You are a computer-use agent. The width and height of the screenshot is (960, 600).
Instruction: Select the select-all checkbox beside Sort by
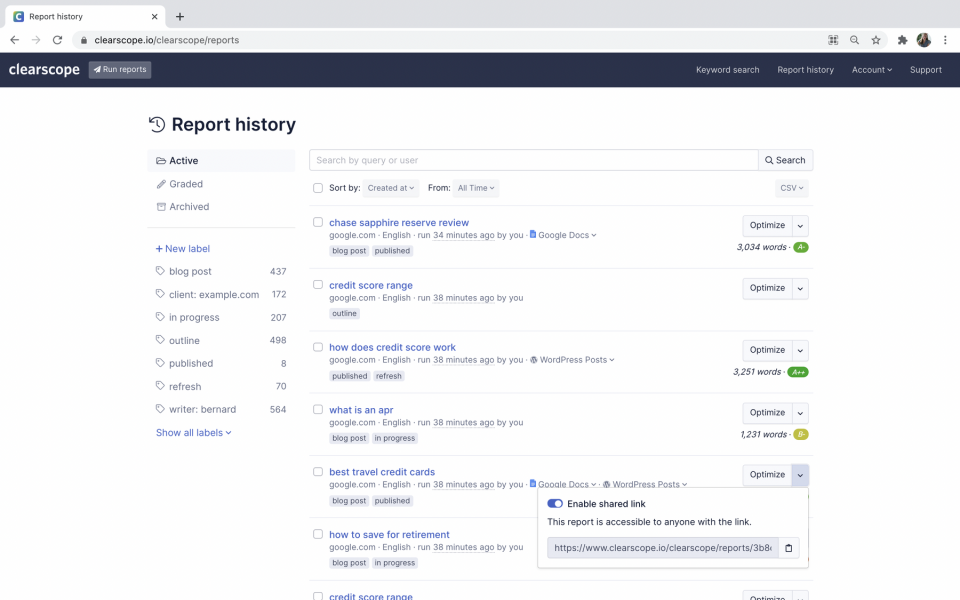tap(318, 187)
